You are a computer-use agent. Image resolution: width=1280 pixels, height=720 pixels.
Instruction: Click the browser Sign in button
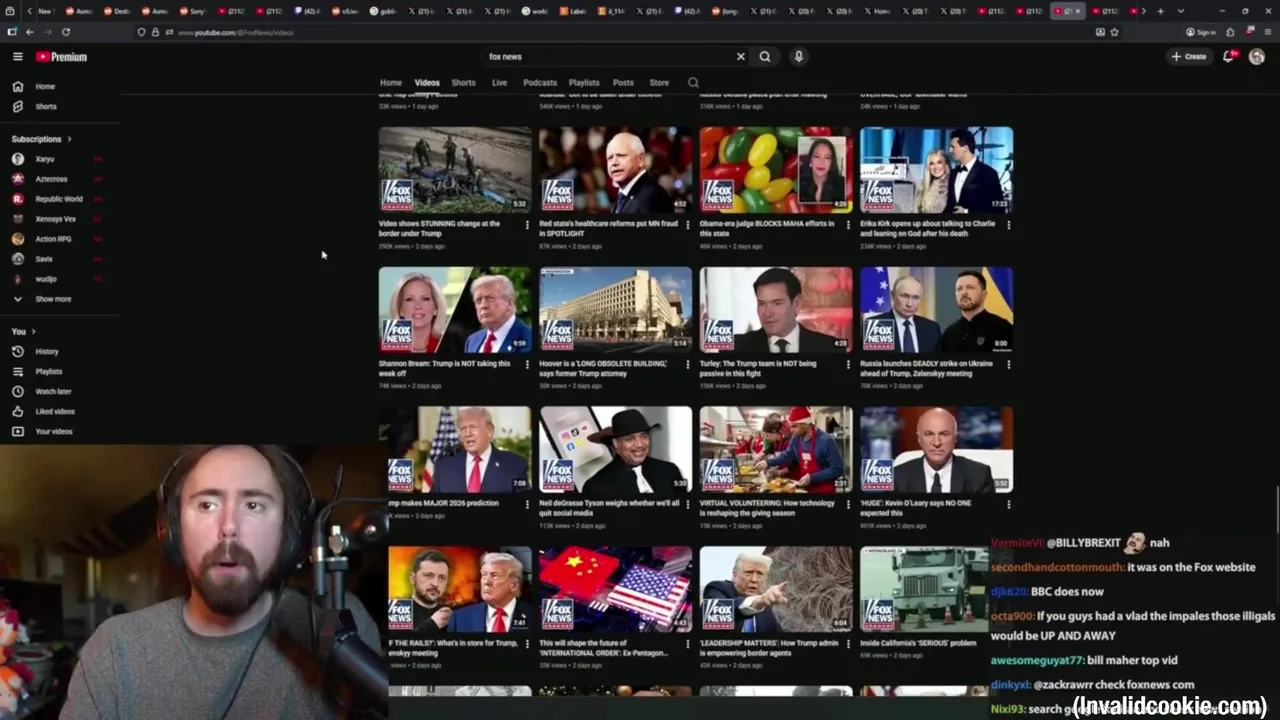(1201, 32)
